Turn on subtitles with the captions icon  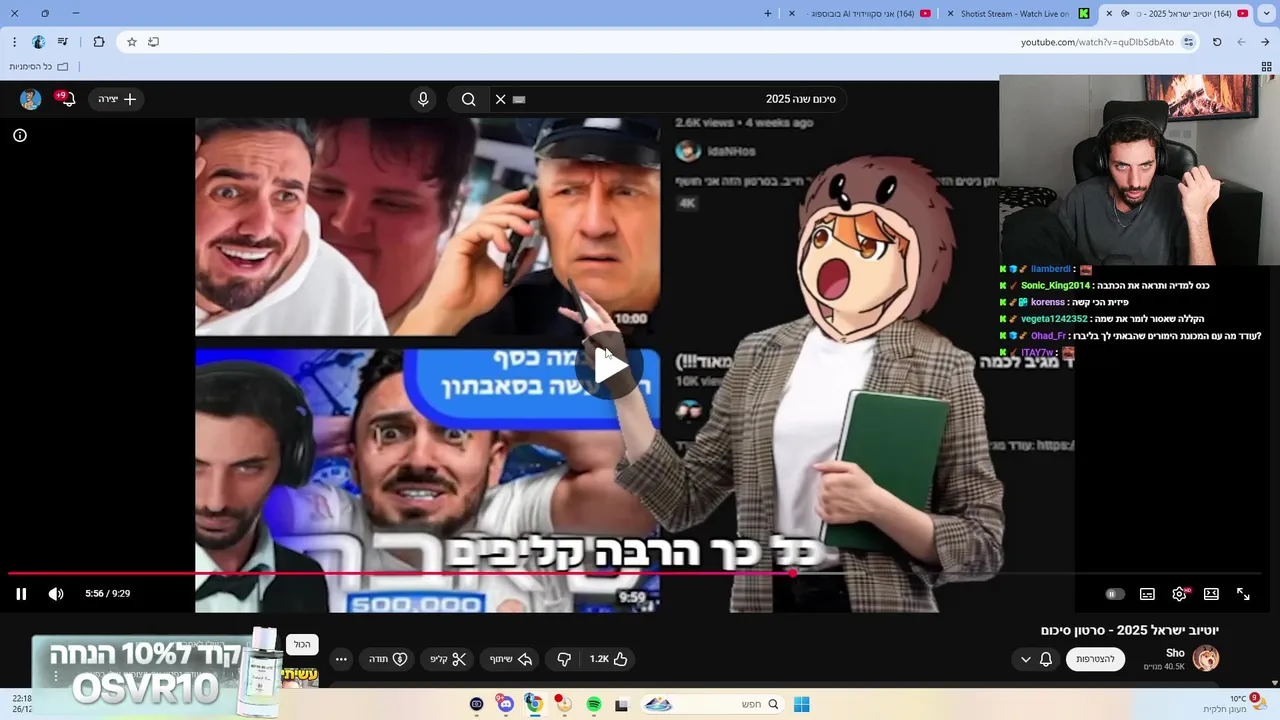pyautogui.click(x=1147, y=594)
